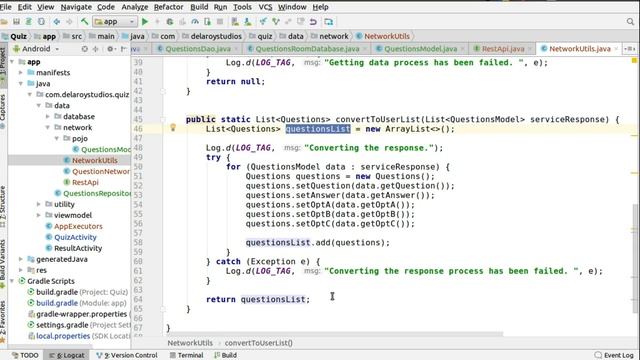The image size is (640, 360).
Task: Click the yellow lightbulb intention icon
Action: (173, 128)
